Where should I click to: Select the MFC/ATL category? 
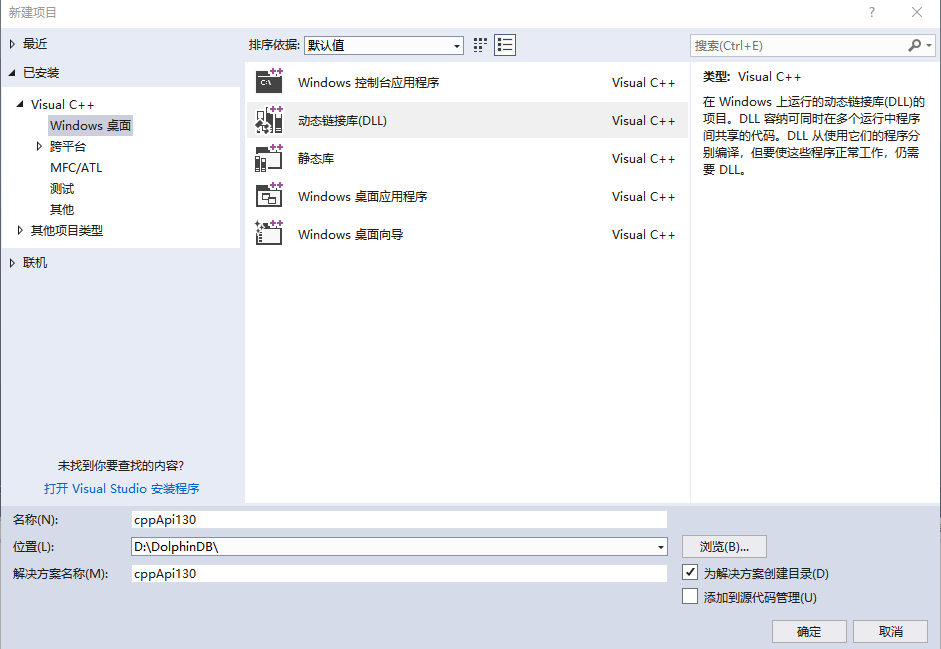pyautogui.click(x=77, y=166)
